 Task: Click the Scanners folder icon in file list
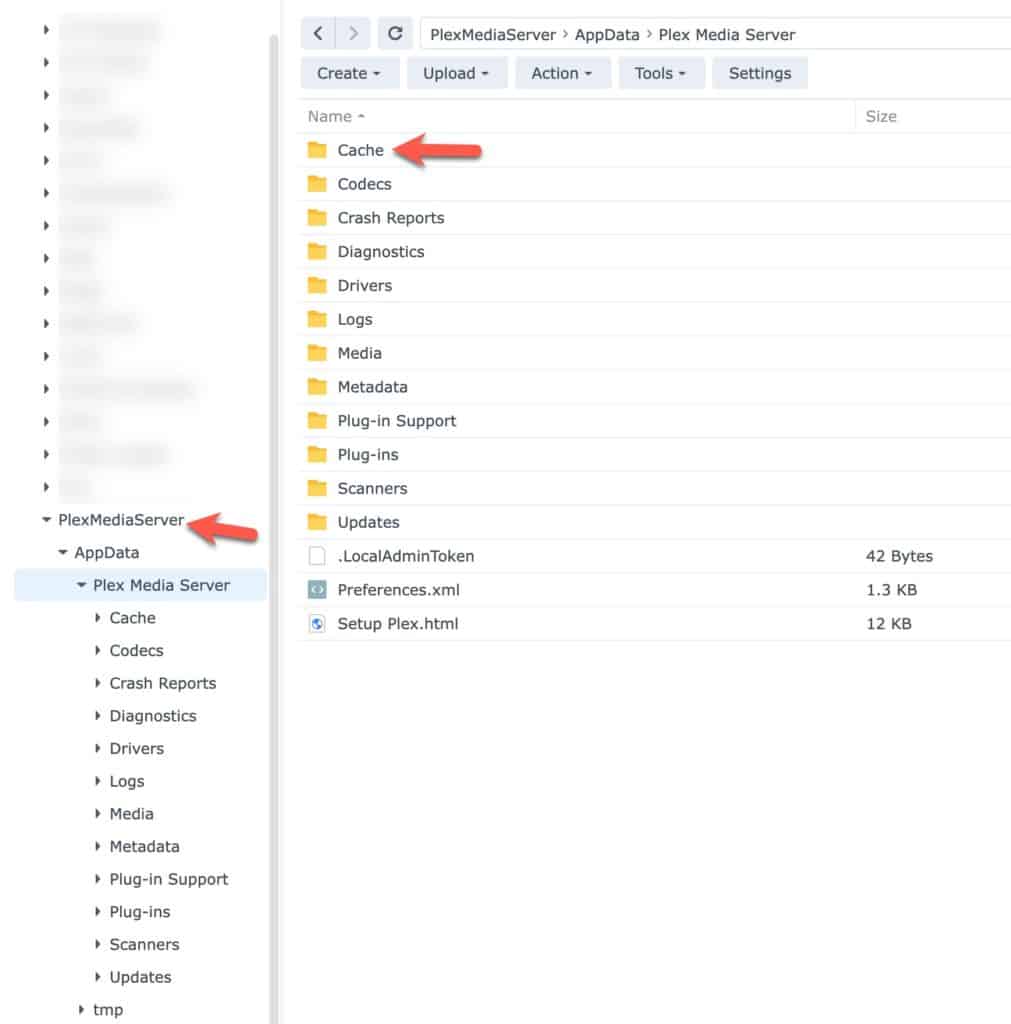tap(317, 488)
